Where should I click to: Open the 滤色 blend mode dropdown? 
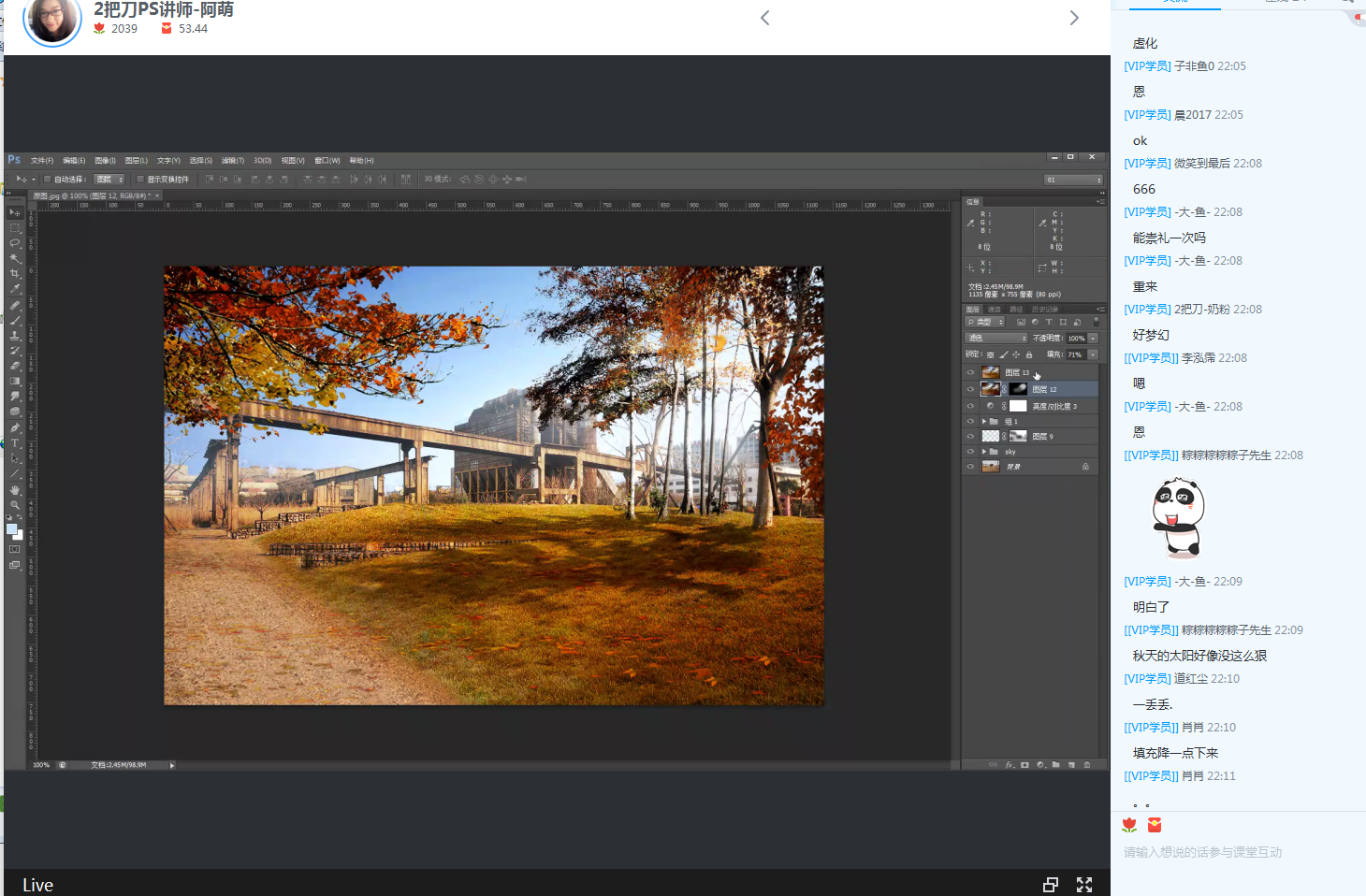tap(996, 339)
